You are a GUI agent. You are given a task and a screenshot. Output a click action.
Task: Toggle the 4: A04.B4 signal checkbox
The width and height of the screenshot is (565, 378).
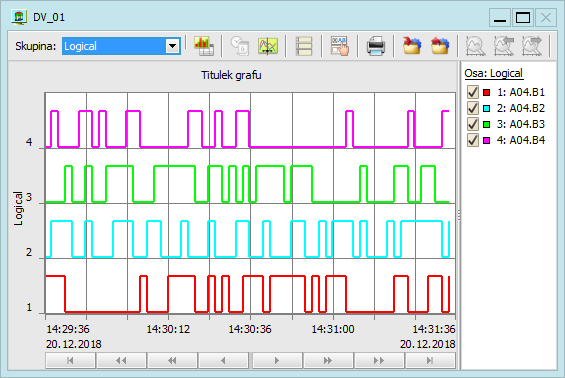[472, 140]
